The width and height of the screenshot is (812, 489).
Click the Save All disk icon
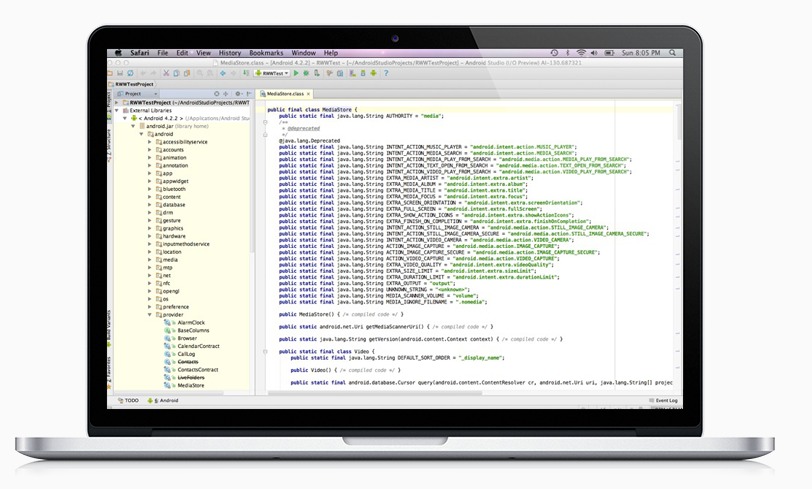[x=120, y=74]
